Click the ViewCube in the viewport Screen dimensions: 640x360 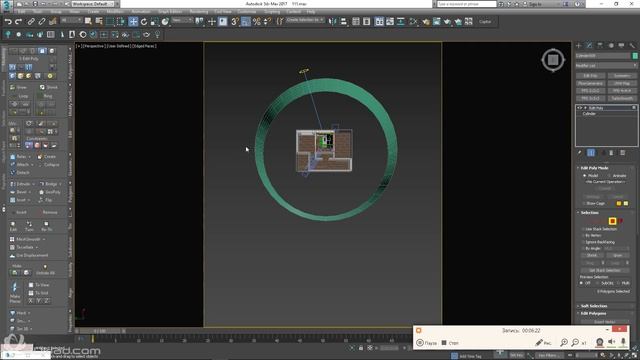[553, 60]
